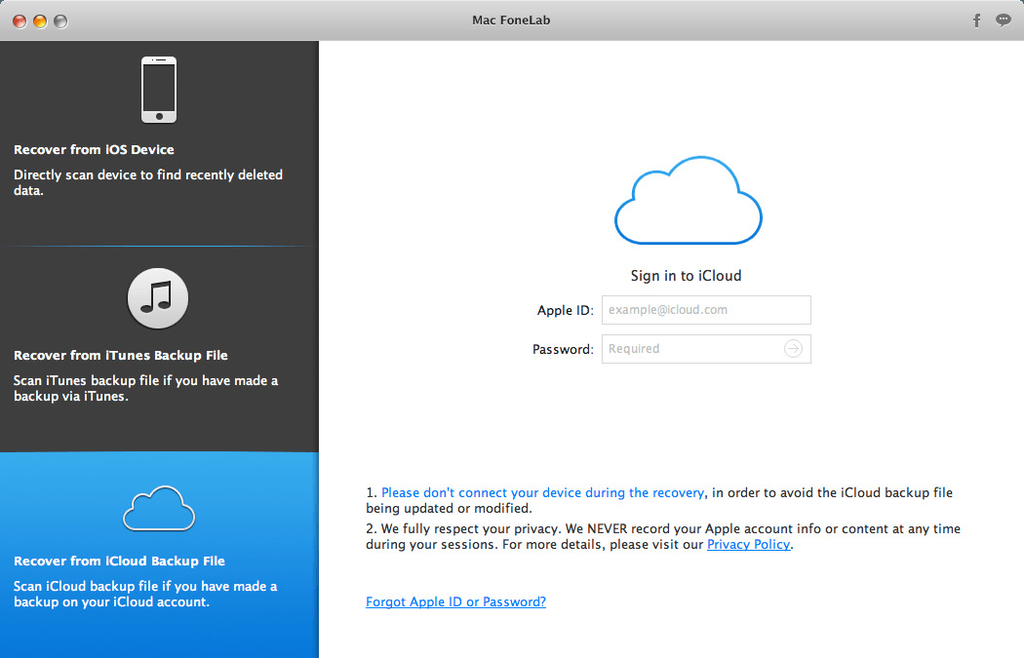Open the Privacy Policy link
This screenshot has width=1024, height=658.
click(748, 545)
